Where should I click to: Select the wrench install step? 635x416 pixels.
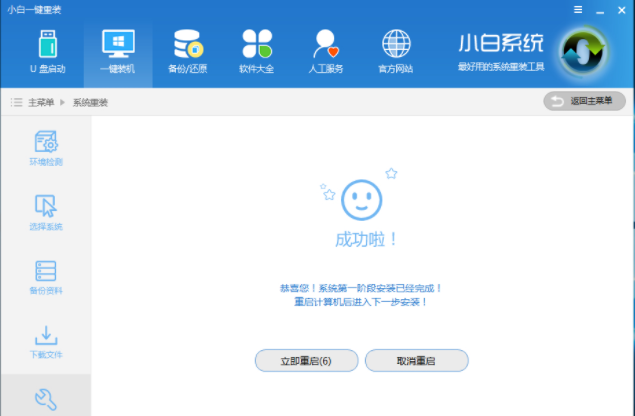[x=46, y=400]
